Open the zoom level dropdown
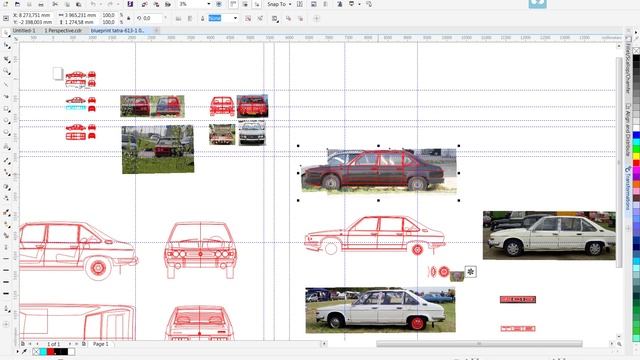 tap(209, 4)
